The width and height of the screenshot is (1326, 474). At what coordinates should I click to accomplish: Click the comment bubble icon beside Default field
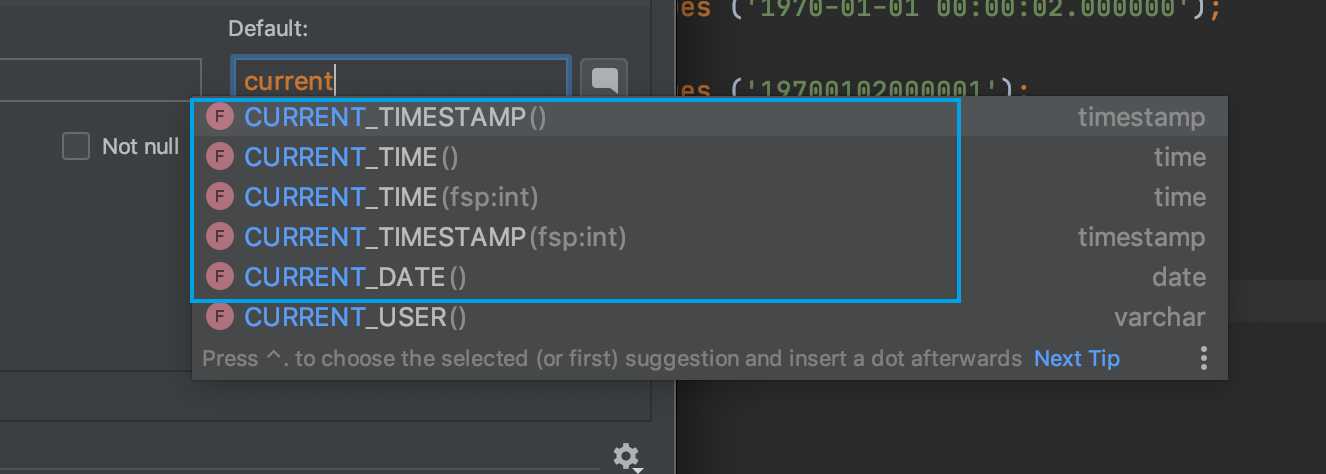click(x=604, y=80)
